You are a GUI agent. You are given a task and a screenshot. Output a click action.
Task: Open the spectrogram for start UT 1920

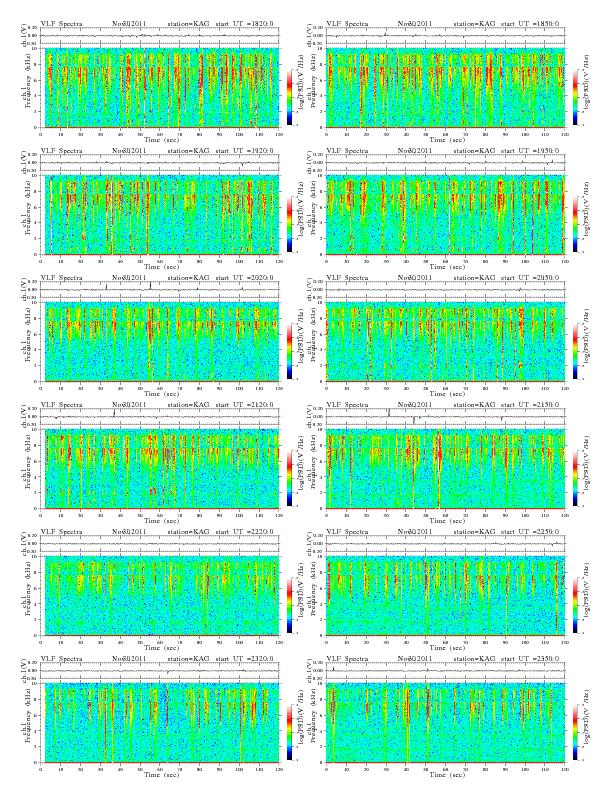click(160, 215)
